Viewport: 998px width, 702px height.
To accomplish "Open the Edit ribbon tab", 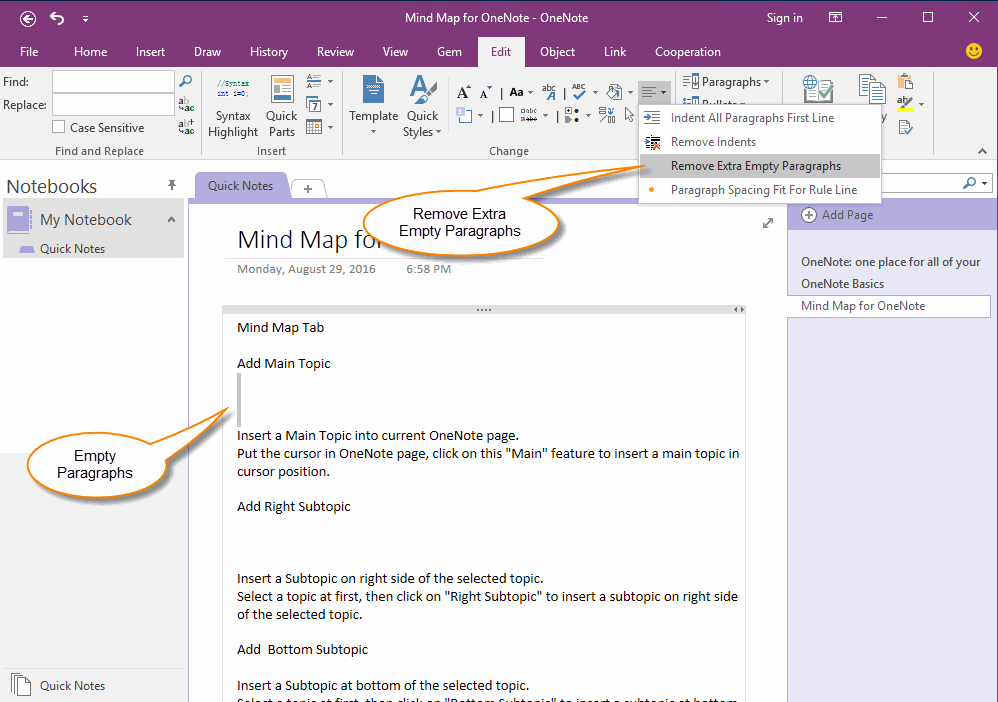I will (x=501, y=52).
